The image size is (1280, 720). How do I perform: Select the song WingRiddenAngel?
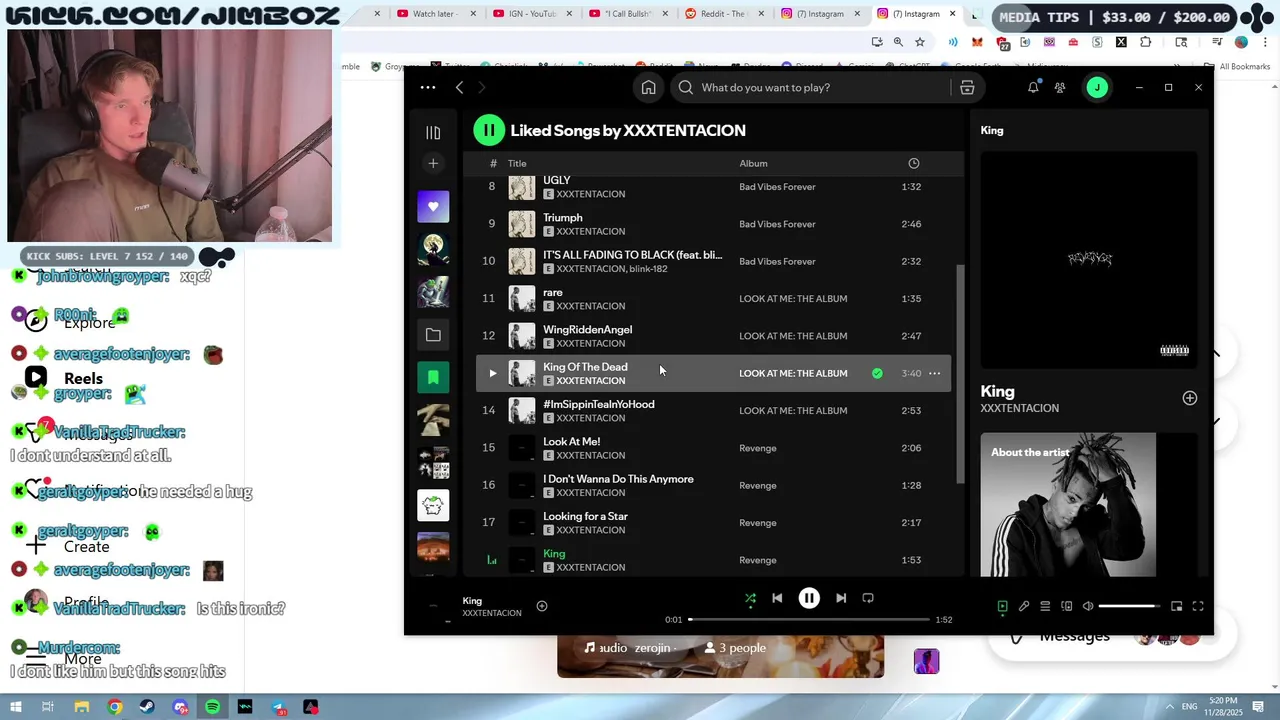[587, 330]
